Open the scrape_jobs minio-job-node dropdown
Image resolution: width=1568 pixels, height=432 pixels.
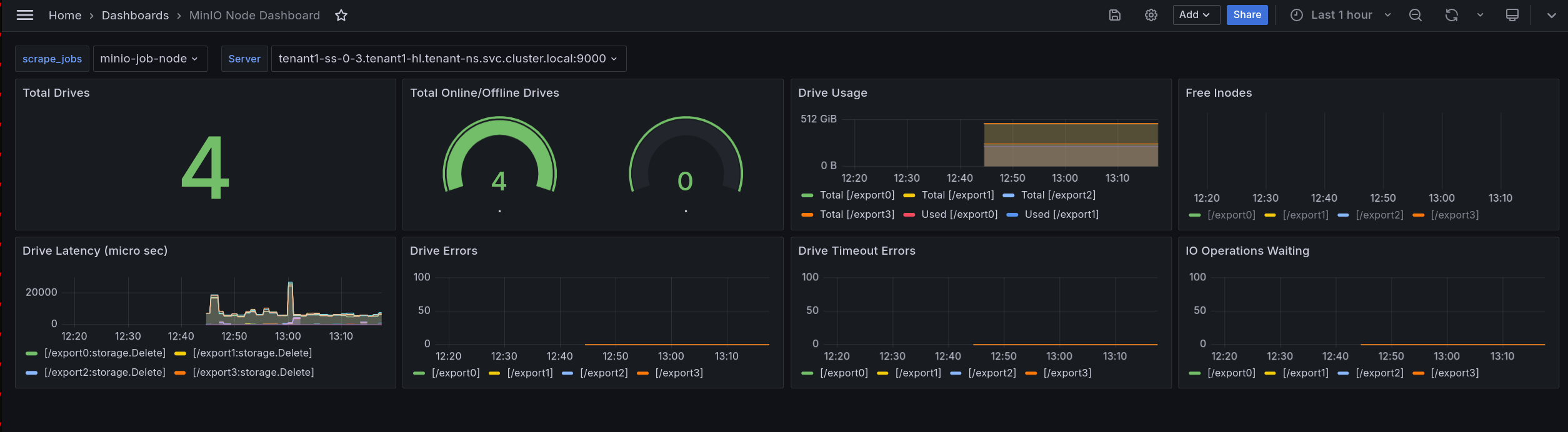149,59
